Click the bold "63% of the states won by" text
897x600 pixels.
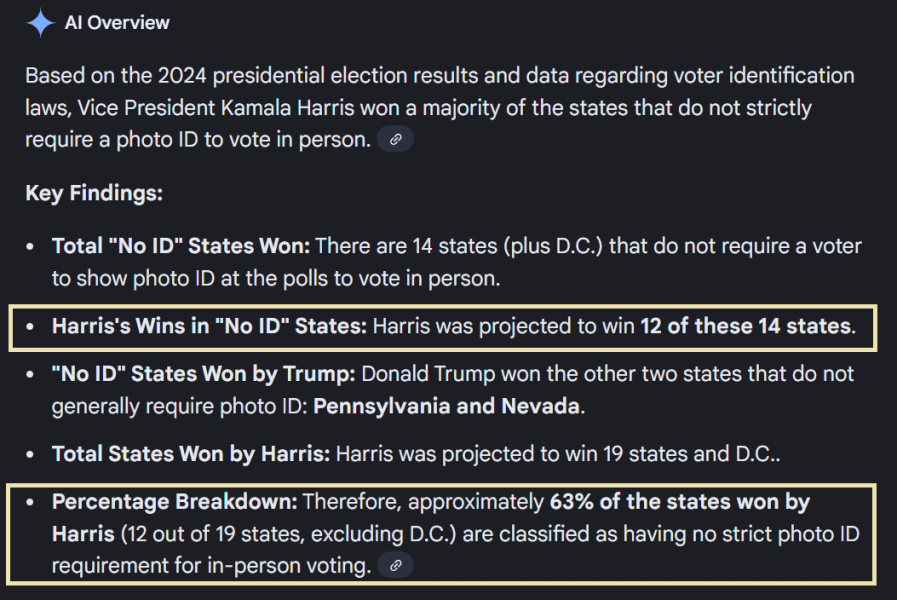click(x=679, y=502)
